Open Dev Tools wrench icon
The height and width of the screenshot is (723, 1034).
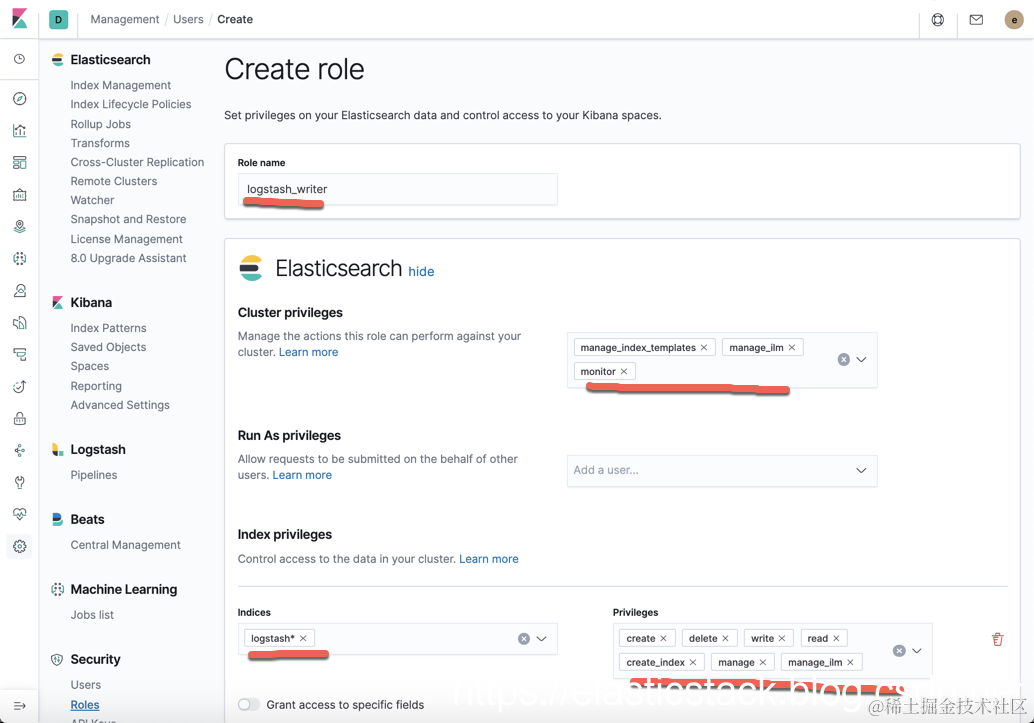[20, 482]
